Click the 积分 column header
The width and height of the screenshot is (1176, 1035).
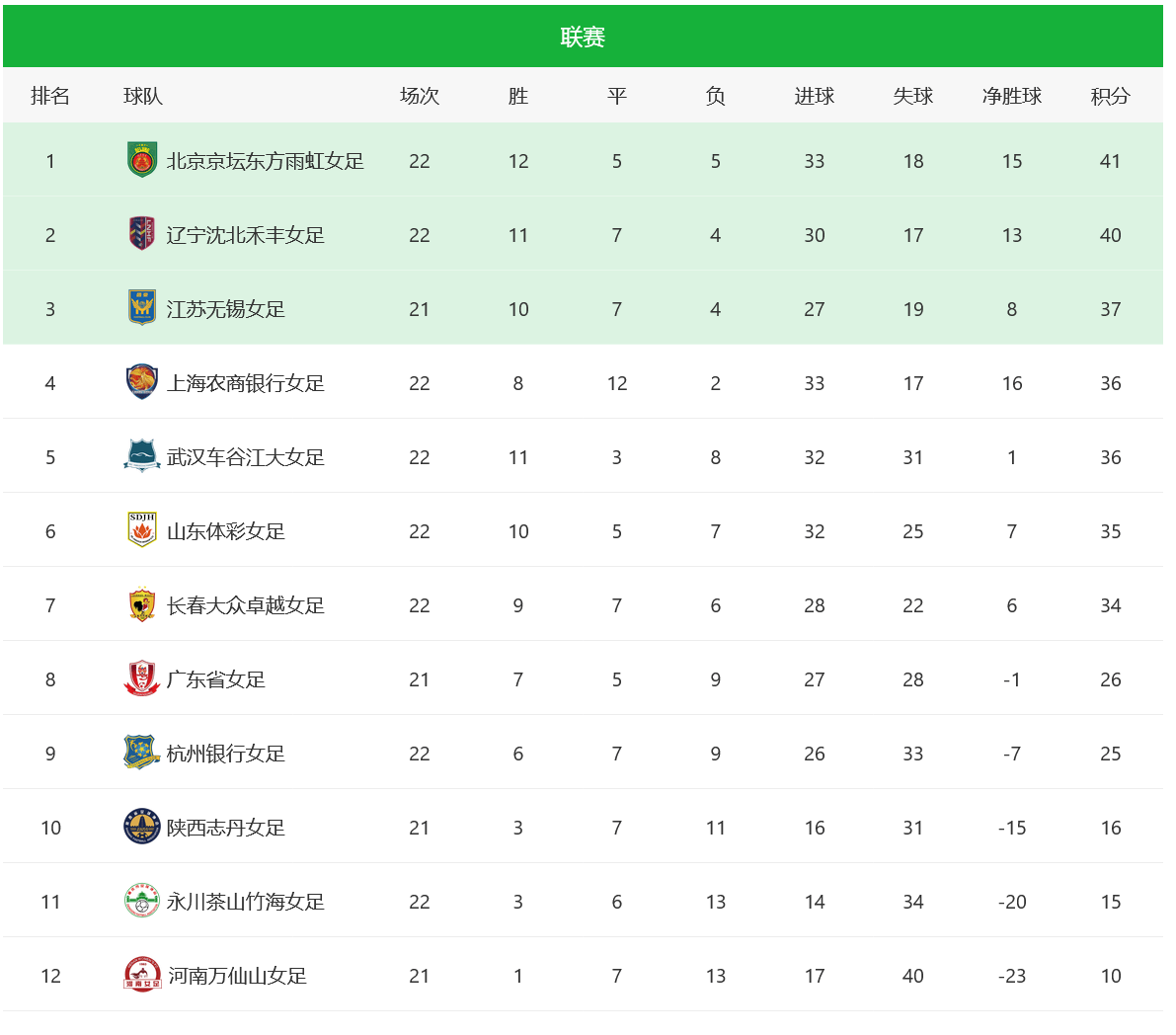tap(1110, 96)
